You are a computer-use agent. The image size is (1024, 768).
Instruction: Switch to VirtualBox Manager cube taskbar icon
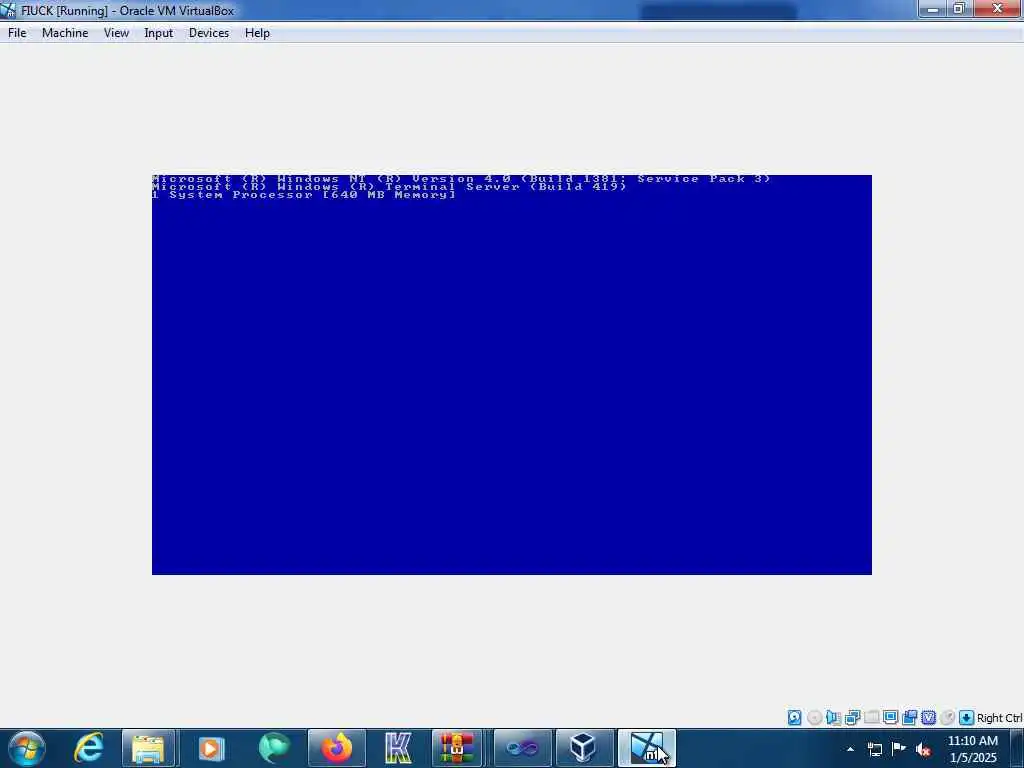coord(583,748)
